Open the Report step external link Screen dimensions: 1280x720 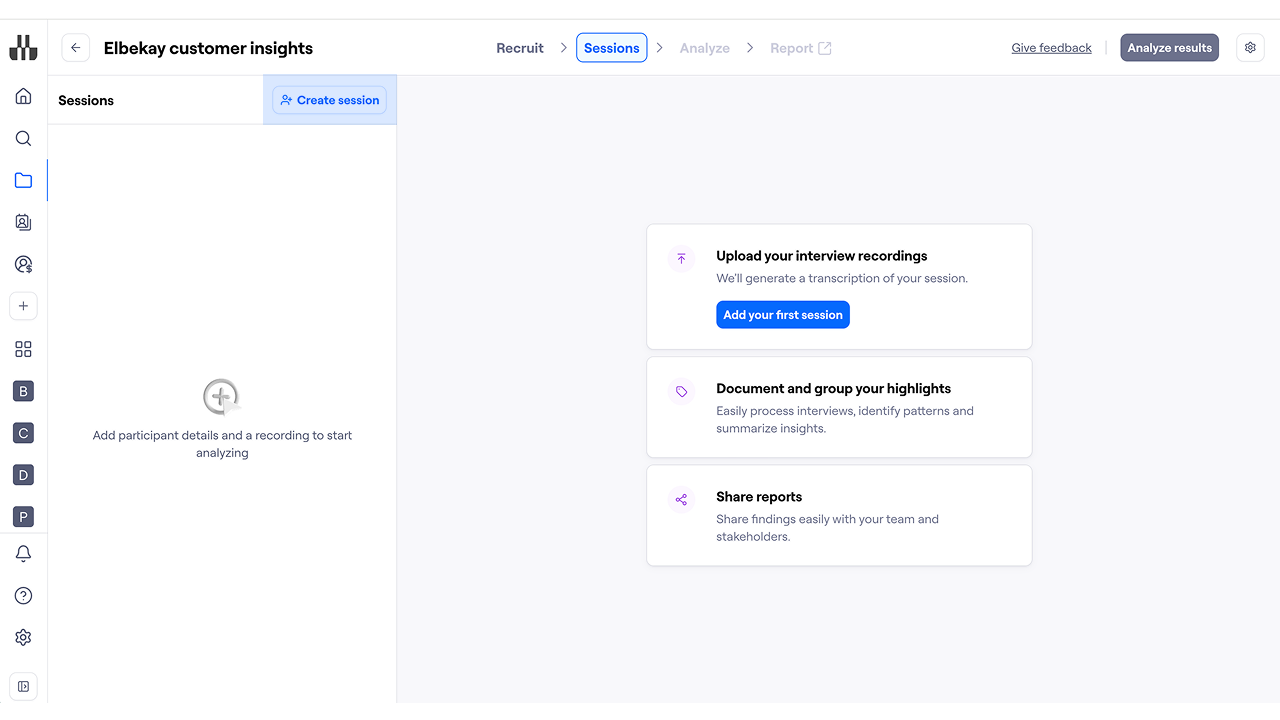(x=800, y=48)
